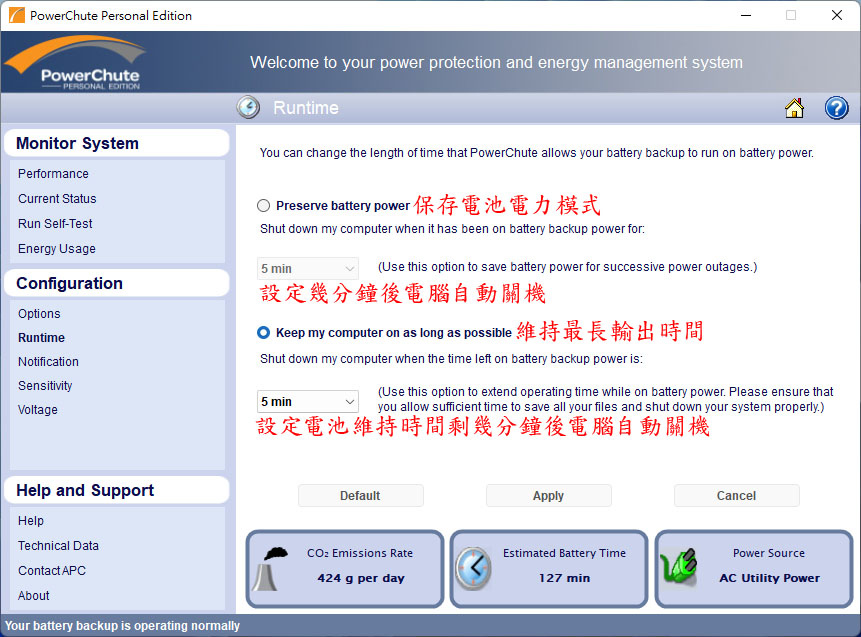861x637 pixels.
Task: Click the Default button
Action: pyautogui.click(x=360, y=495)
